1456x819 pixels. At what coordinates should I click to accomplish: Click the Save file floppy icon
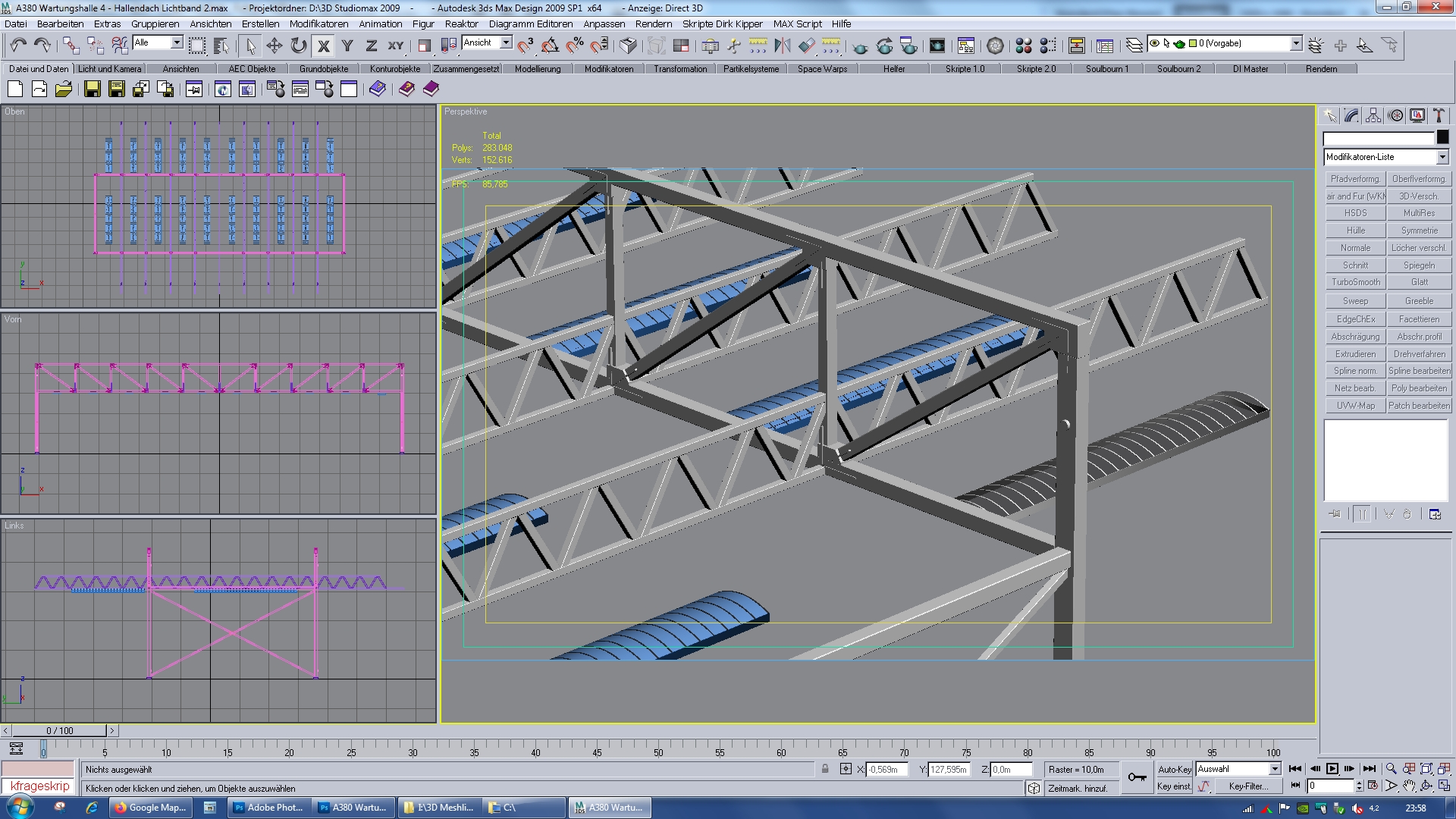click(93, 89)
